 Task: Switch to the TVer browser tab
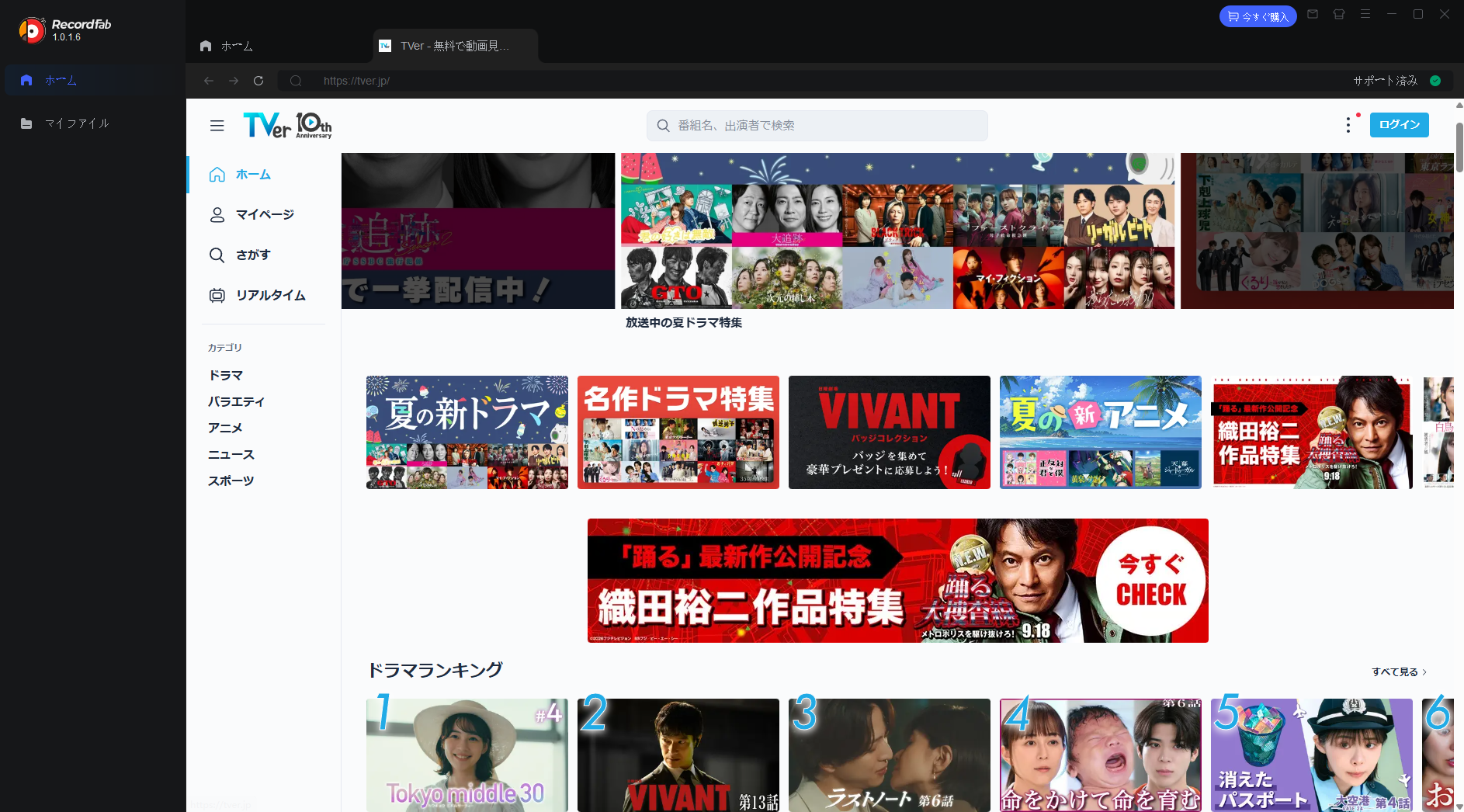coord(455,46)
